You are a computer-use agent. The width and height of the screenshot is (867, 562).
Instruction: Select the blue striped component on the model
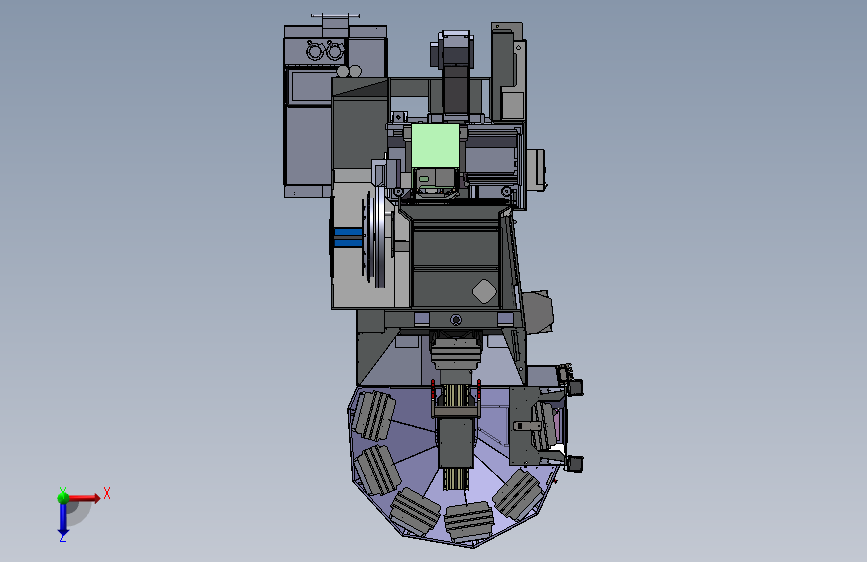pos(348,238)
